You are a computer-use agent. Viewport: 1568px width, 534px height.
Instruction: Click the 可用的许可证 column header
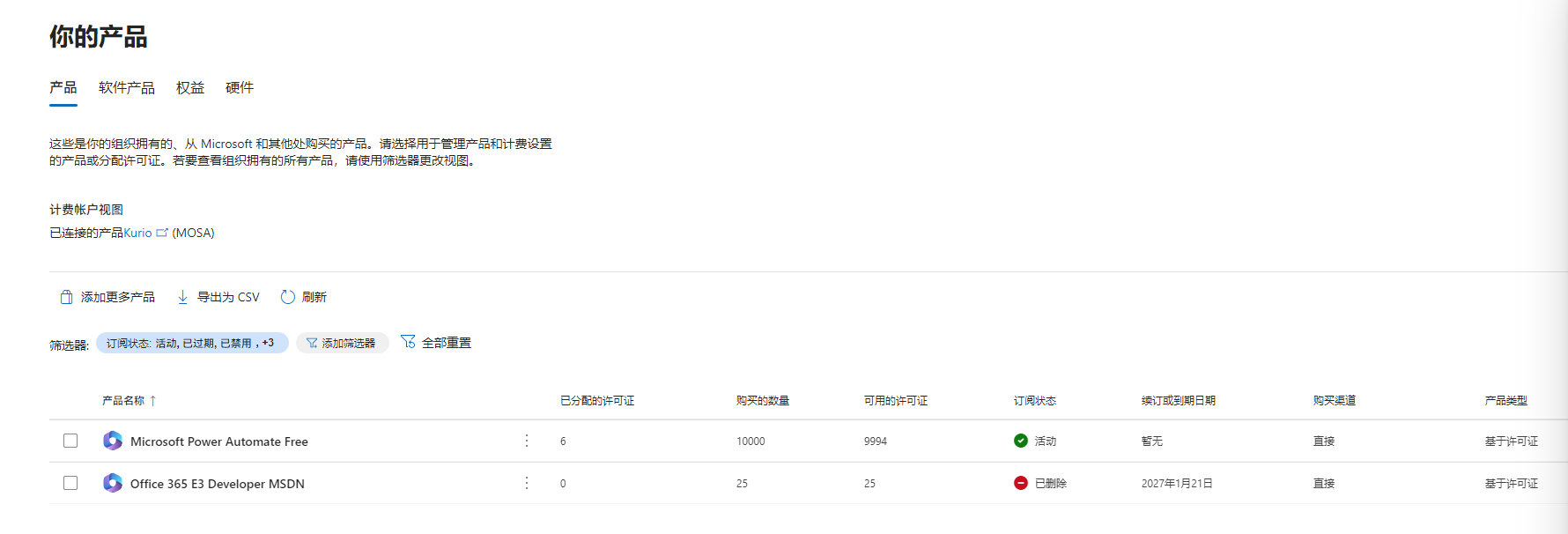896,400
